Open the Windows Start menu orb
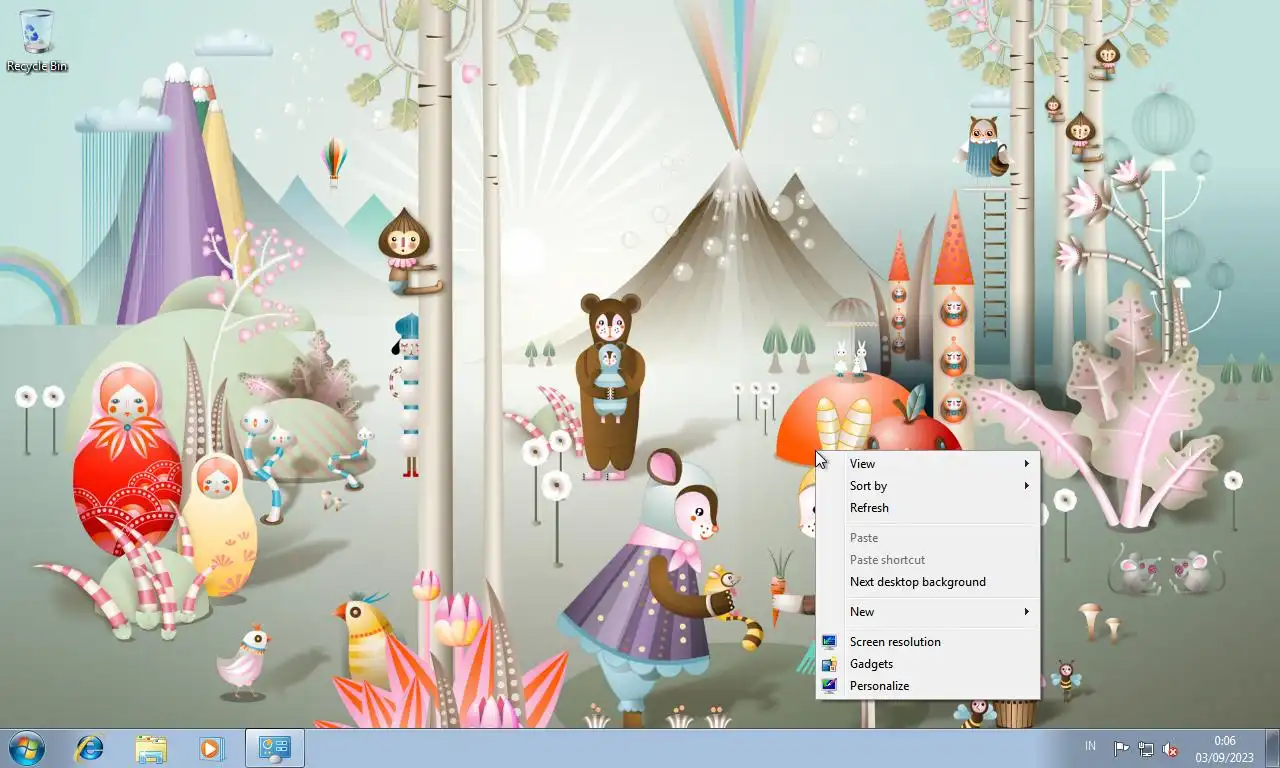The height and width of the screenshot is (768, 1280). (x=27, y=748)
